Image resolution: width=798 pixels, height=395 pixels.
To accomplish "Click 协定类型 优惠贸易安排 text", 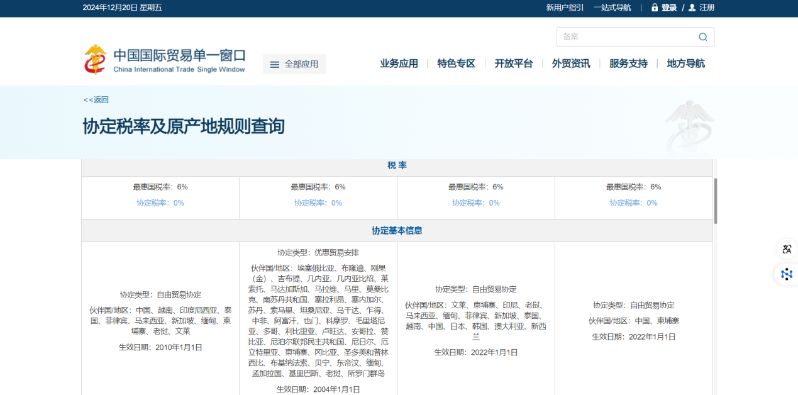I will tap(318, 252).
